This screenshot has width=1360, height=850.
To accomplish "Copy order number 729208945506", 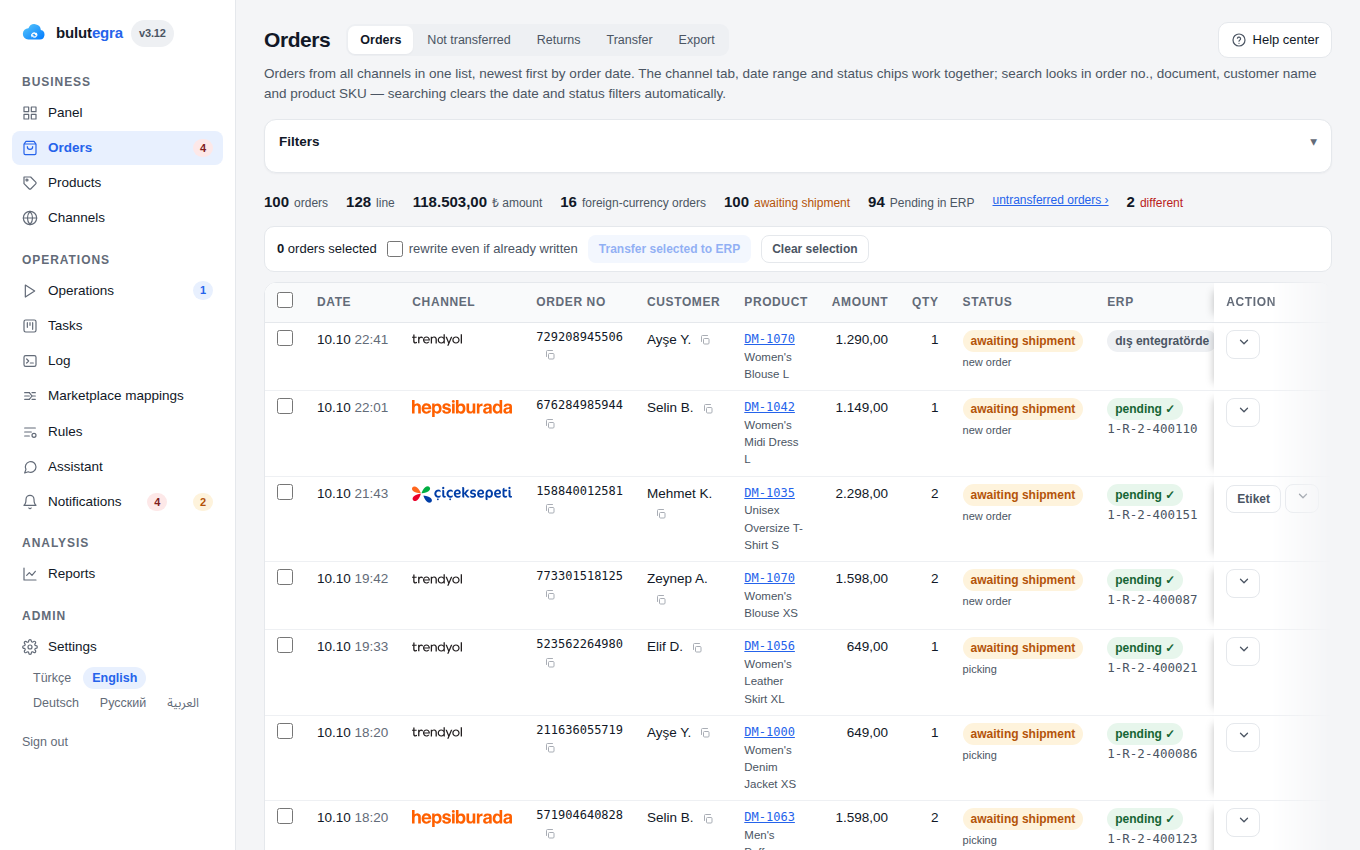I will [x=550, y=355].
